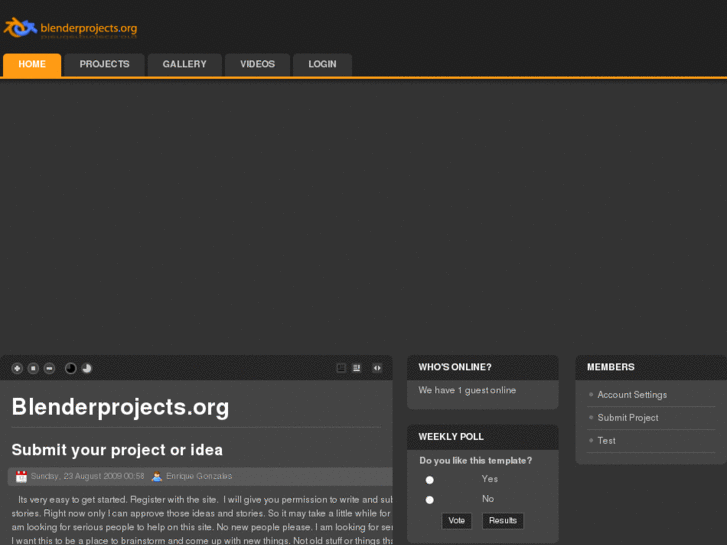This screenshot has width=727, height=545.
Task: Click 'Do you like this template?' question
Action: pos(476,461)
